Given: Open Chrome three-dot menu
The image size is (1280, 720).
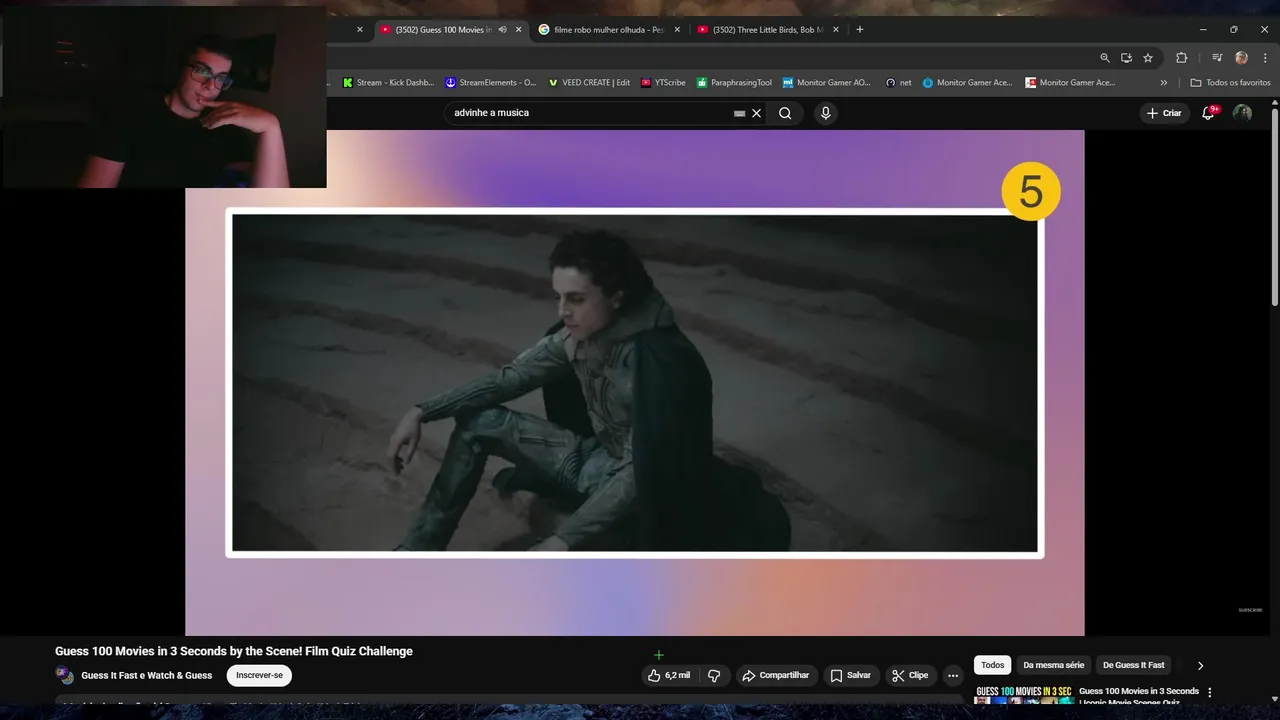Looking at the screenshot, I should point(1265,58).
